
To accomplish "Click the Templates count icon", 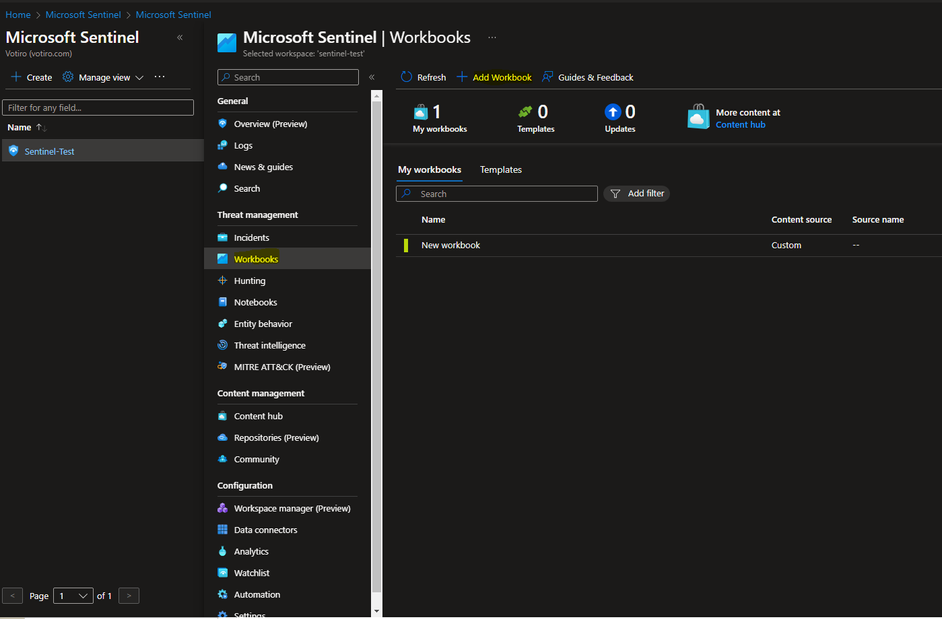I will click(x=525, y=112).
